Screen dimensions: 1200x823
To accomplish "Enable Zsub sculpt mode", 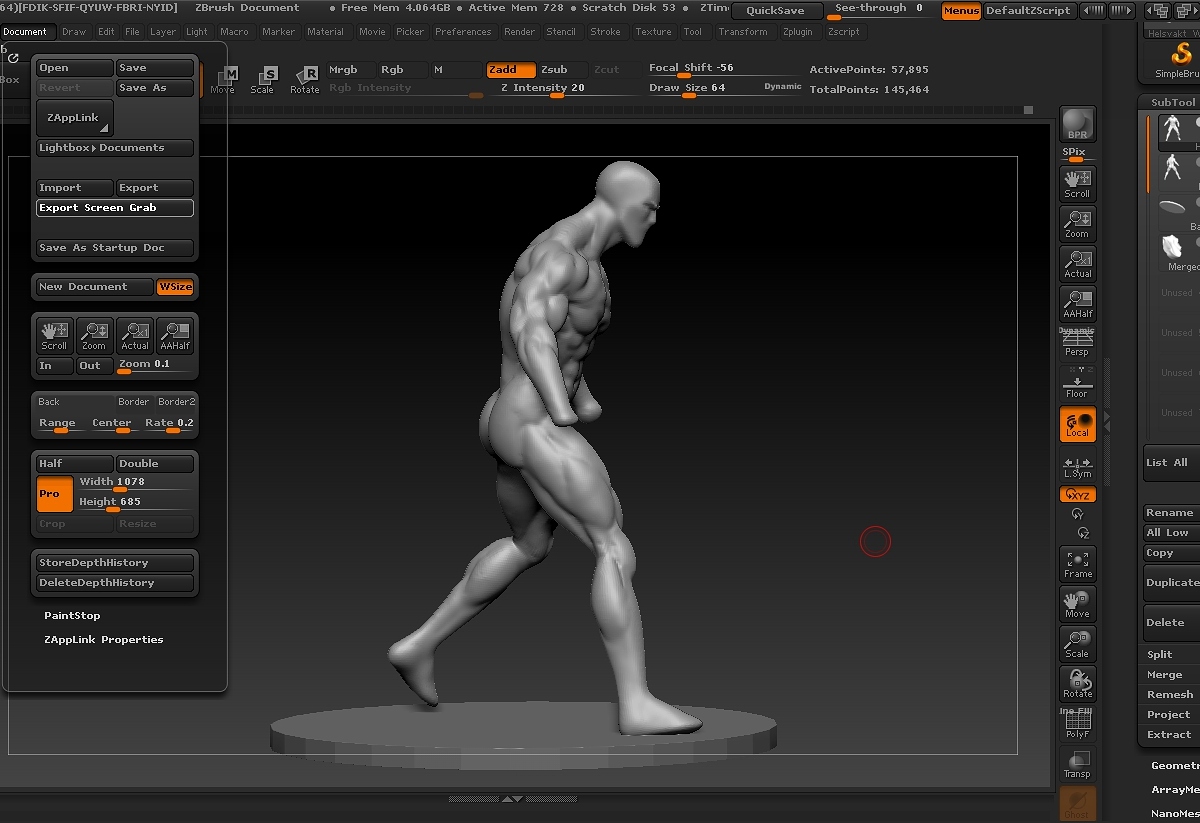I will 562,70.
